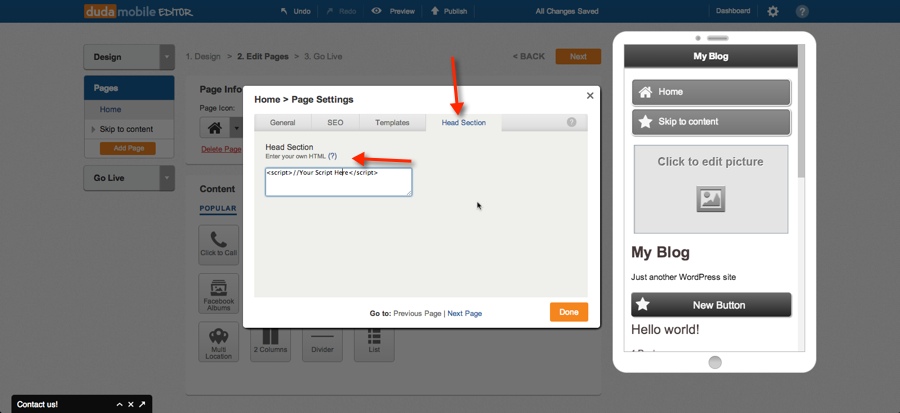Click the Publish up-arrow icon
This screenshot has width=900, height=413.
[435, 11]
